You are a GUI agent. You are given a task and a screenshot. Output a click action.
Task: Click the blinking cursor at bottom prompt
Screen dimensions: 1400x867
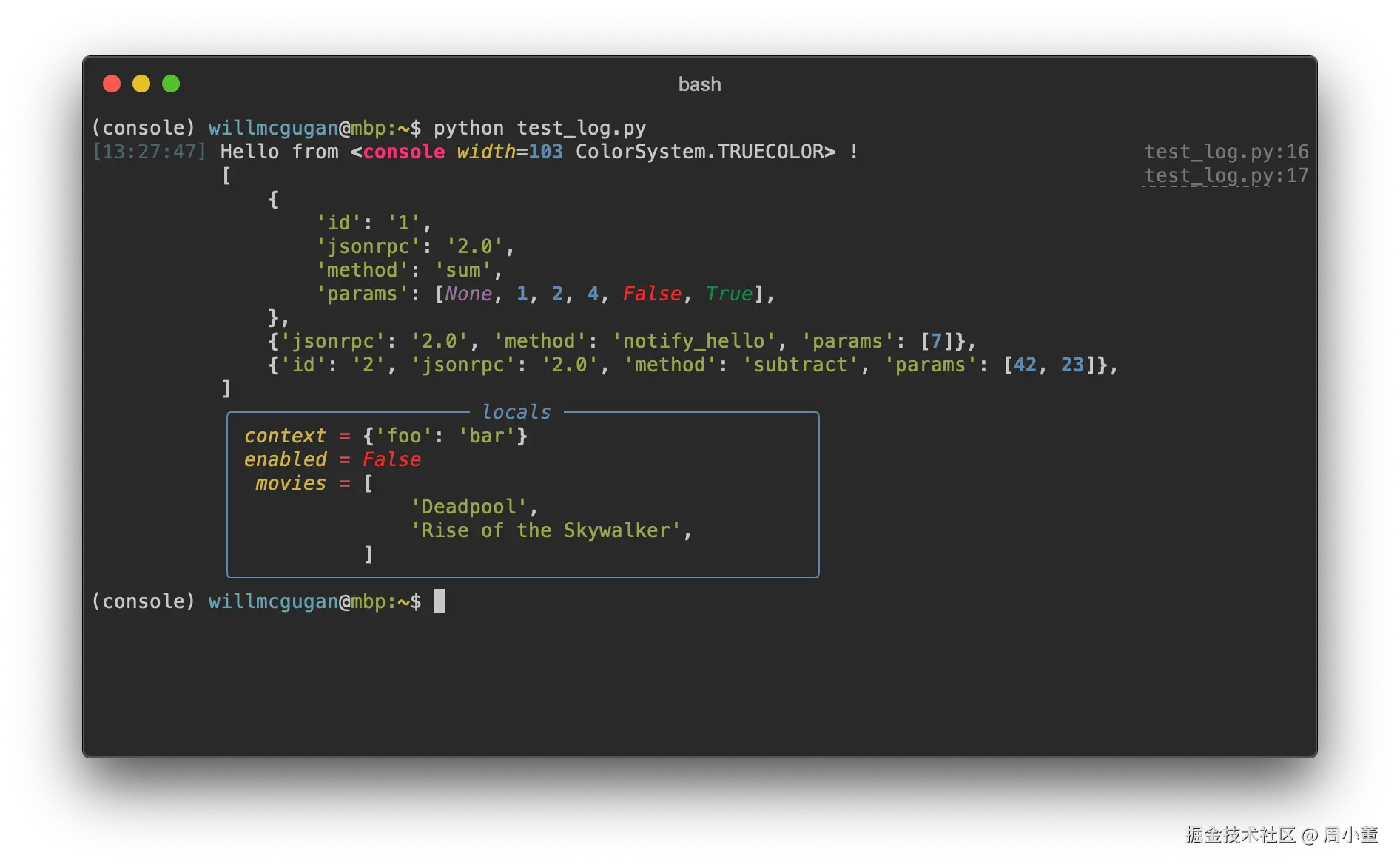click(440, 601)
